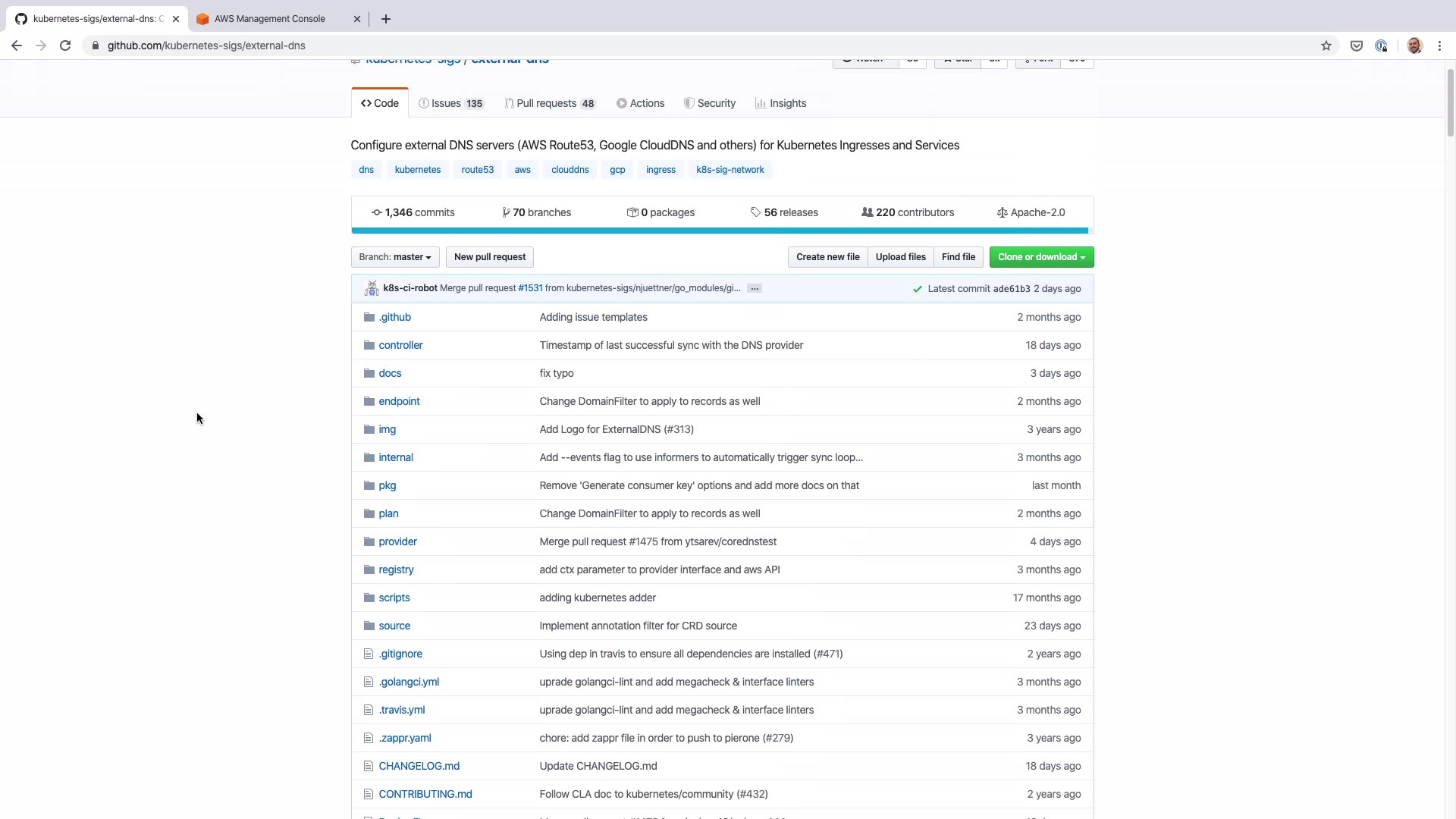
Task: Click the route53 topic tag
Action: [x=477, y=170]
